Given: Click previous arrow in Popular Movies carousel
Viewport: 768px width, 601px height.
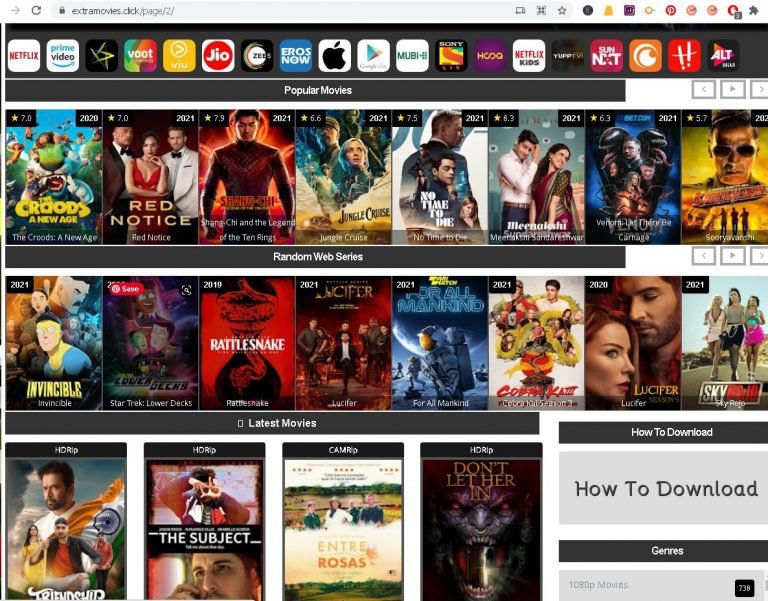Looking at the screenshot, I should click(704, 90).
